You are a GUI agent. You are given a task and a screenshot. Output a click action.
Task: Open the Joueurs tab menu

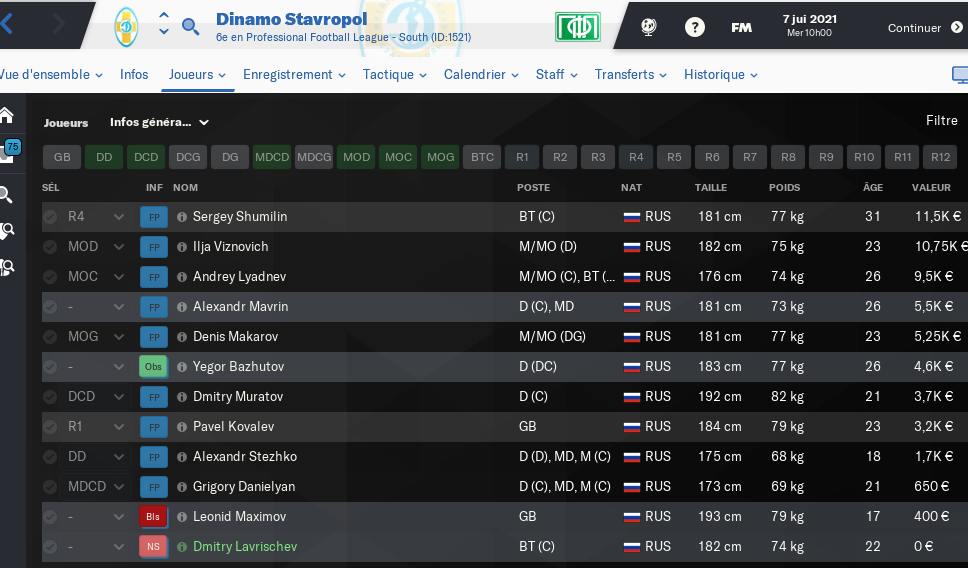point(198,75)
